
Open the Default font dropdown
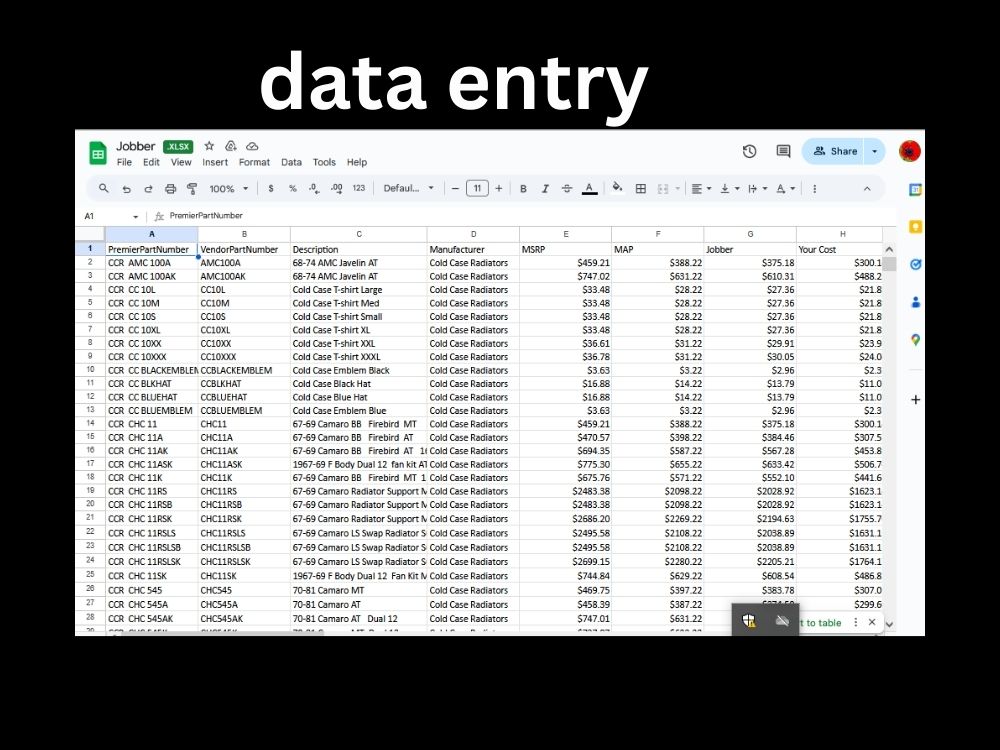click(408, 188)
